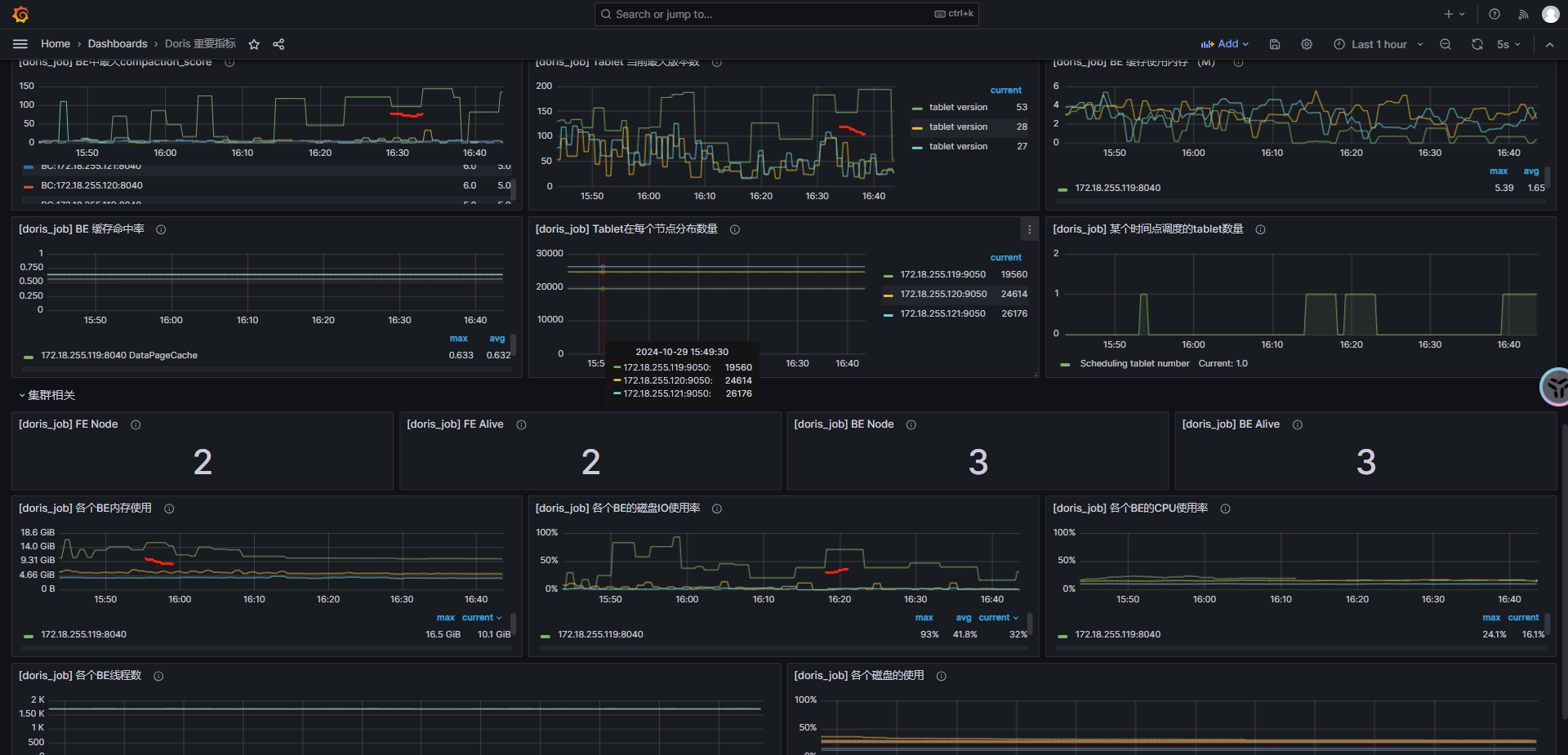Screen dimensions: 1568x755
Task: Open dashboard settings gear icon
Action: tap(1307, 44)
